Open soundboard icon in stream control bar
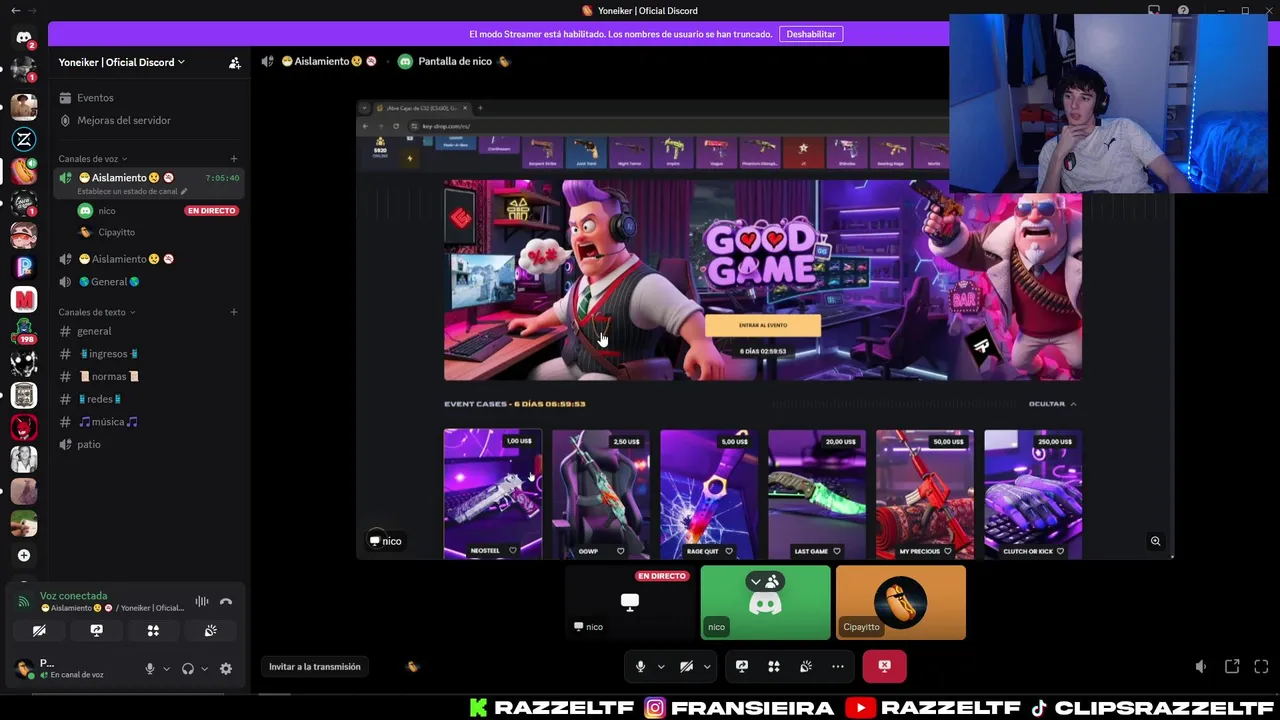The image size is (1280, 720). pos(806,666)
